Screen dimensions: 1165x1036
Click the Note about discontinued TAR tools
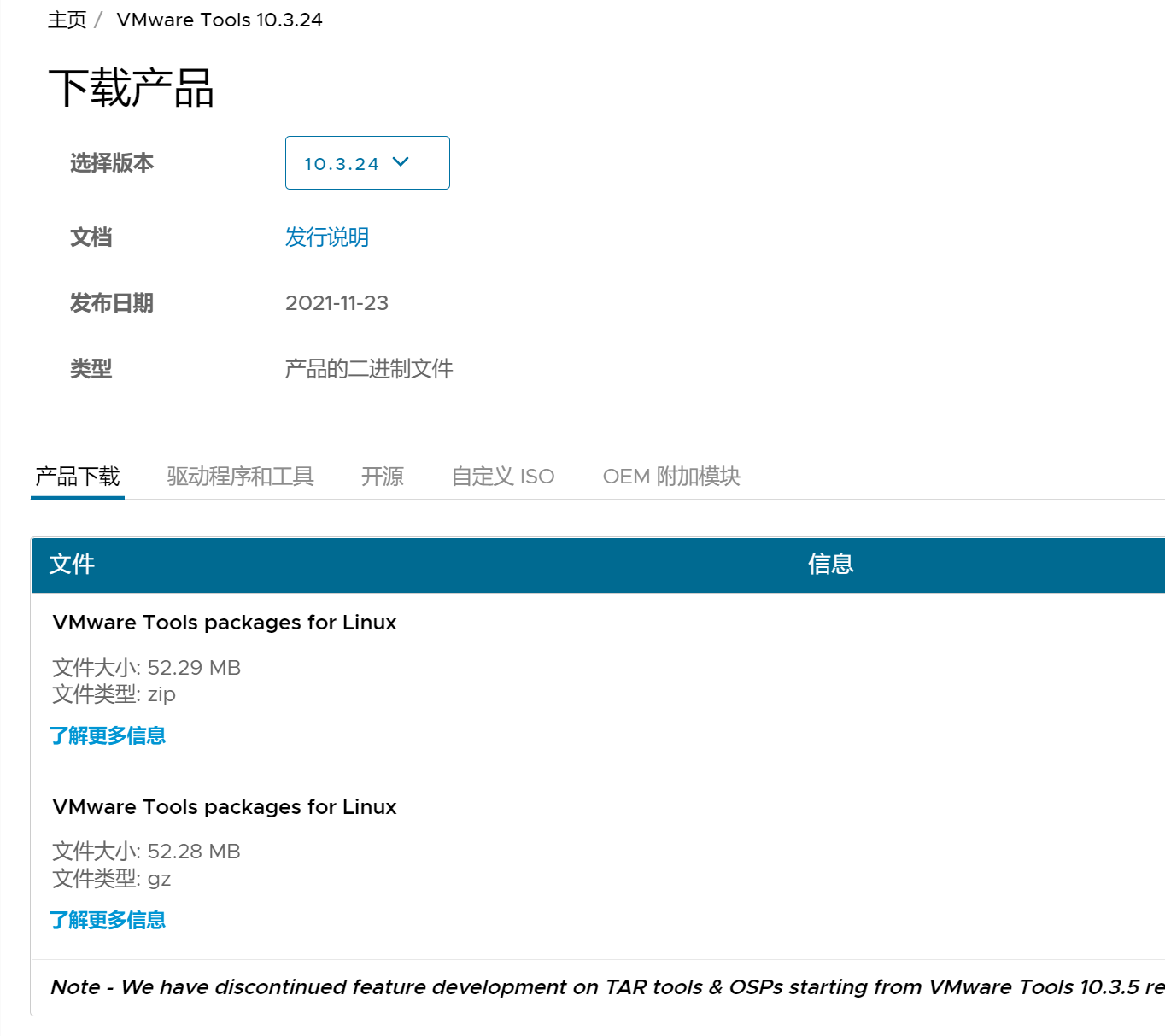tap(607, 987)
